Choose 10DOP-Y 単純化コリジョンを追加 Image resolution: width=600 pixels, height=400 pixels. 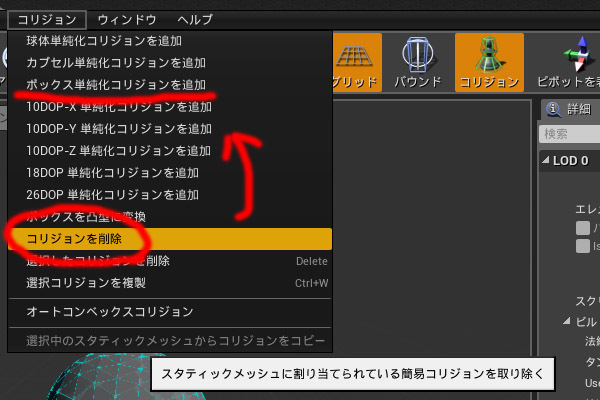pos(170,129)
